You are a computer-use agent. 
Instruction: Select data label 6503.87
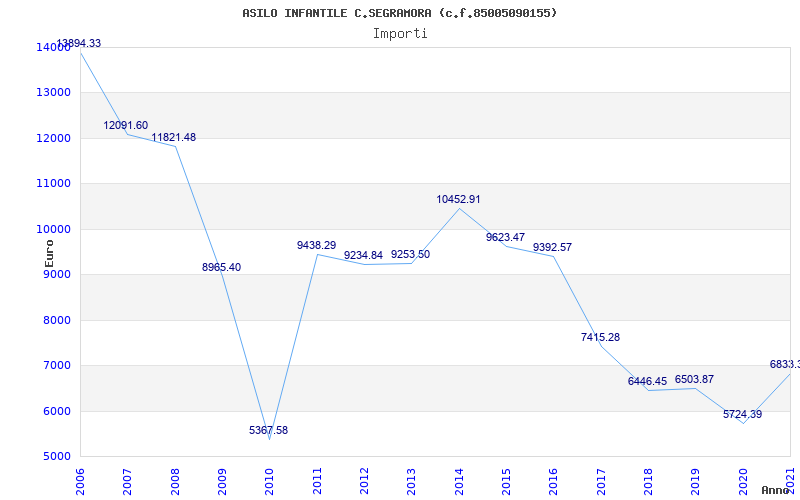694,380
